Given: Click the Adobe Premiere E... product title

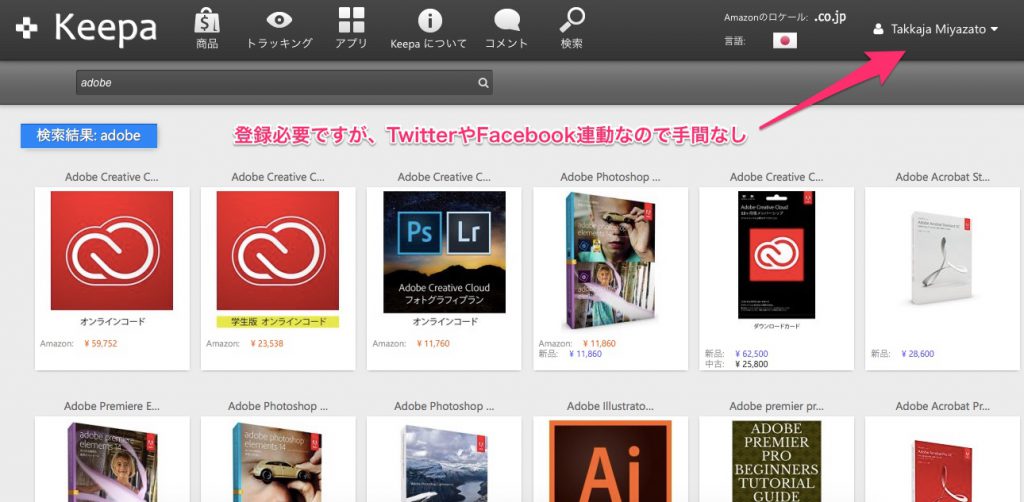Looking at the screenshot, I should point(111,406).
